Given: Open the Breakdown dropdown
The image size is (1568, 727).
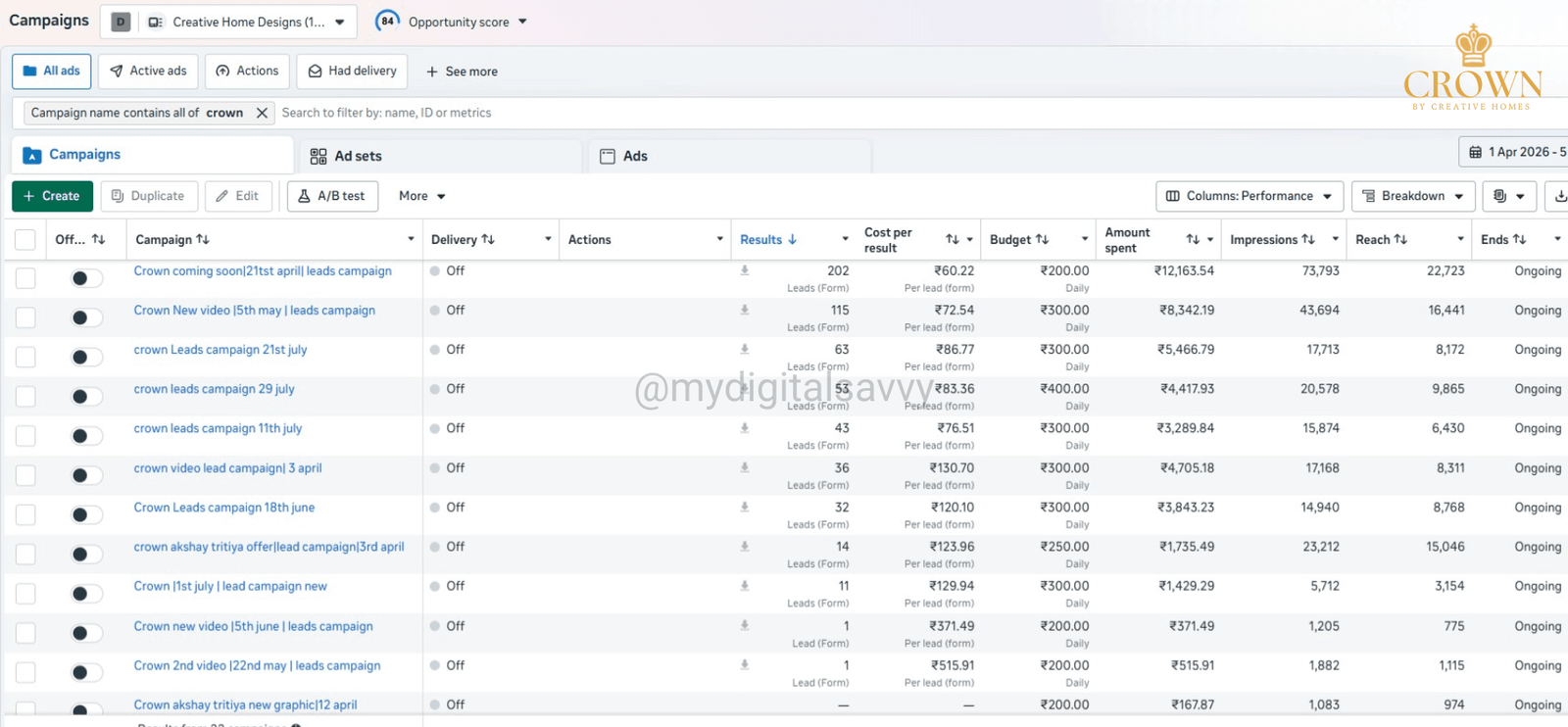Looking at the screenshot, I should tap(1413, 196).
